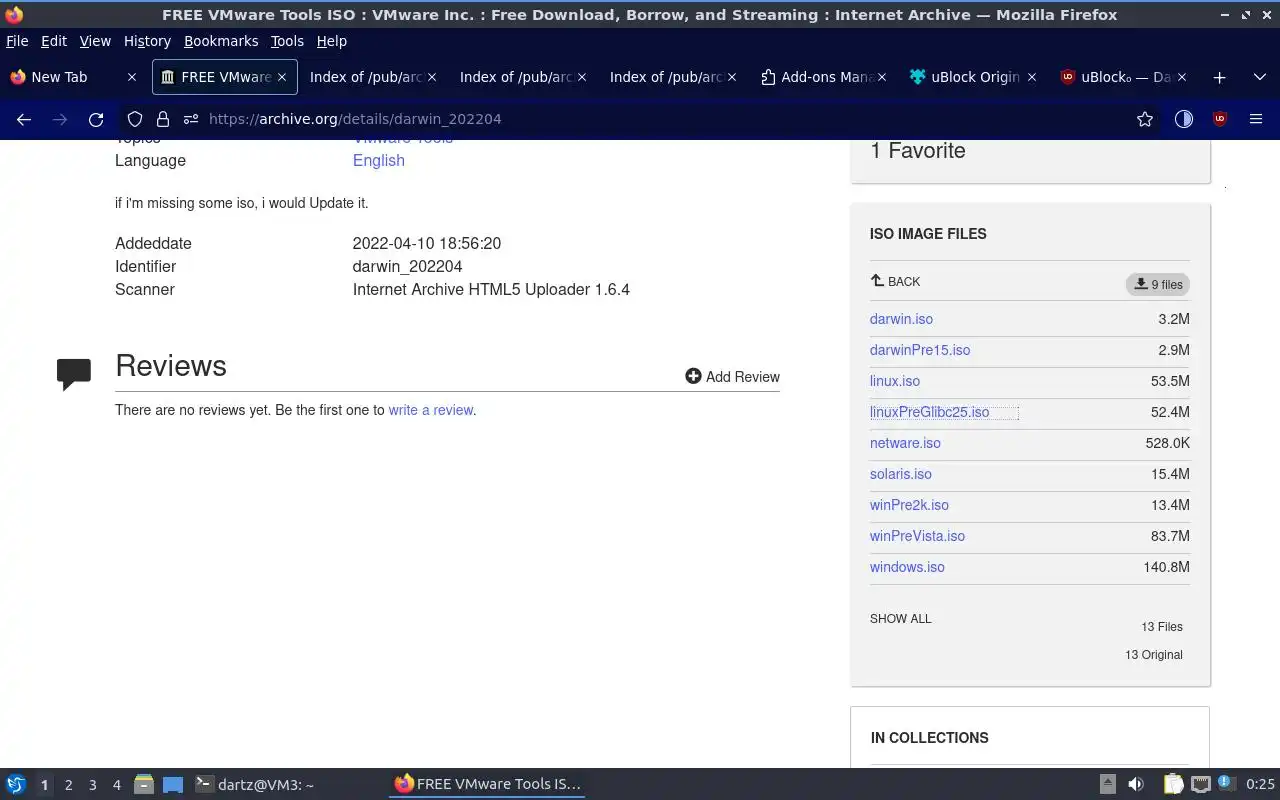
Task: Bookmark this page with star icon
Action: [x=1145, y=119]
